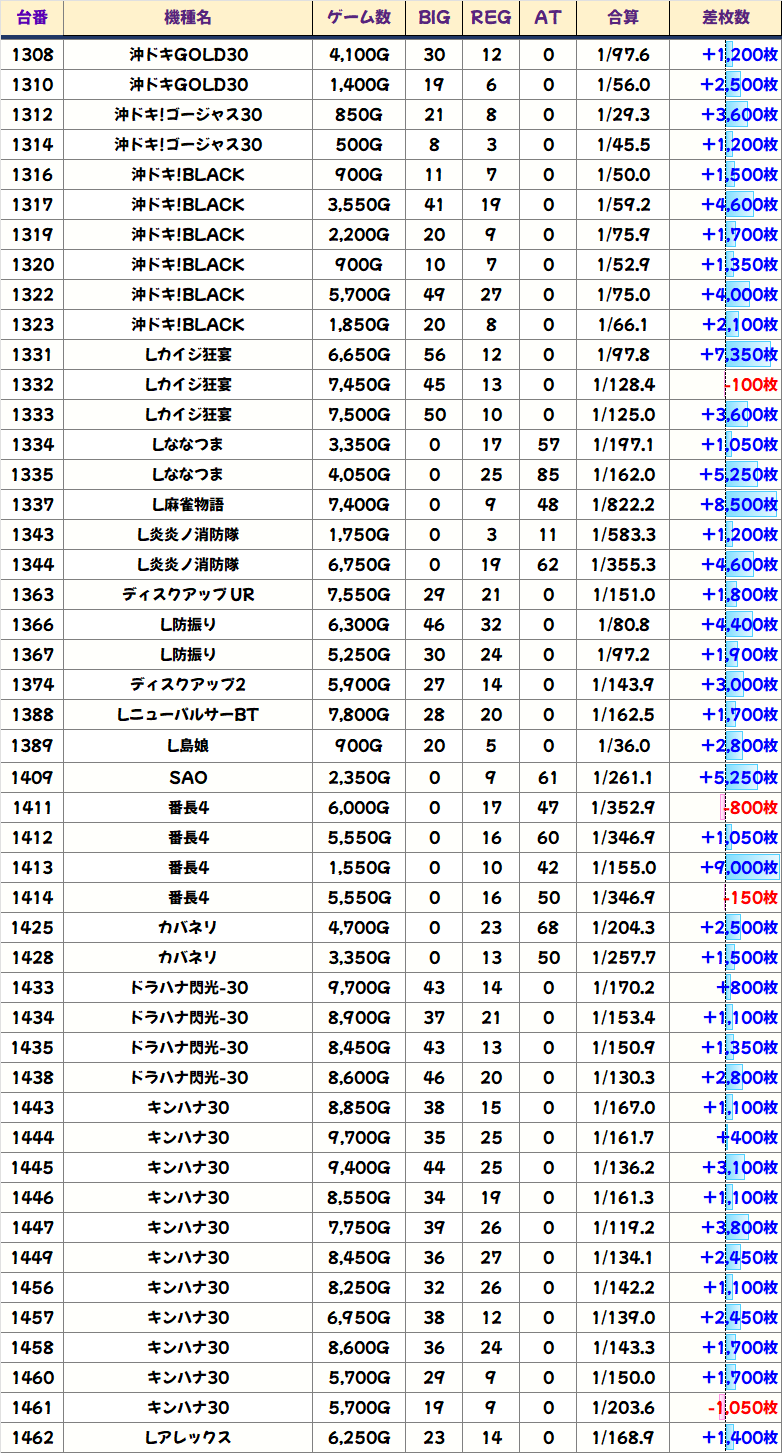Click カバネリ in row 1425
Screen dimensions: 782x1453
click(188, 927)
